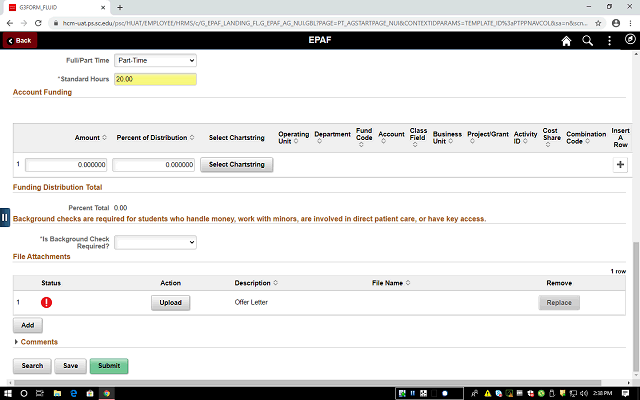The width and height of the screenshot is (640, 400).
Task: Click the Offer Letter description text
Action: 251,302
